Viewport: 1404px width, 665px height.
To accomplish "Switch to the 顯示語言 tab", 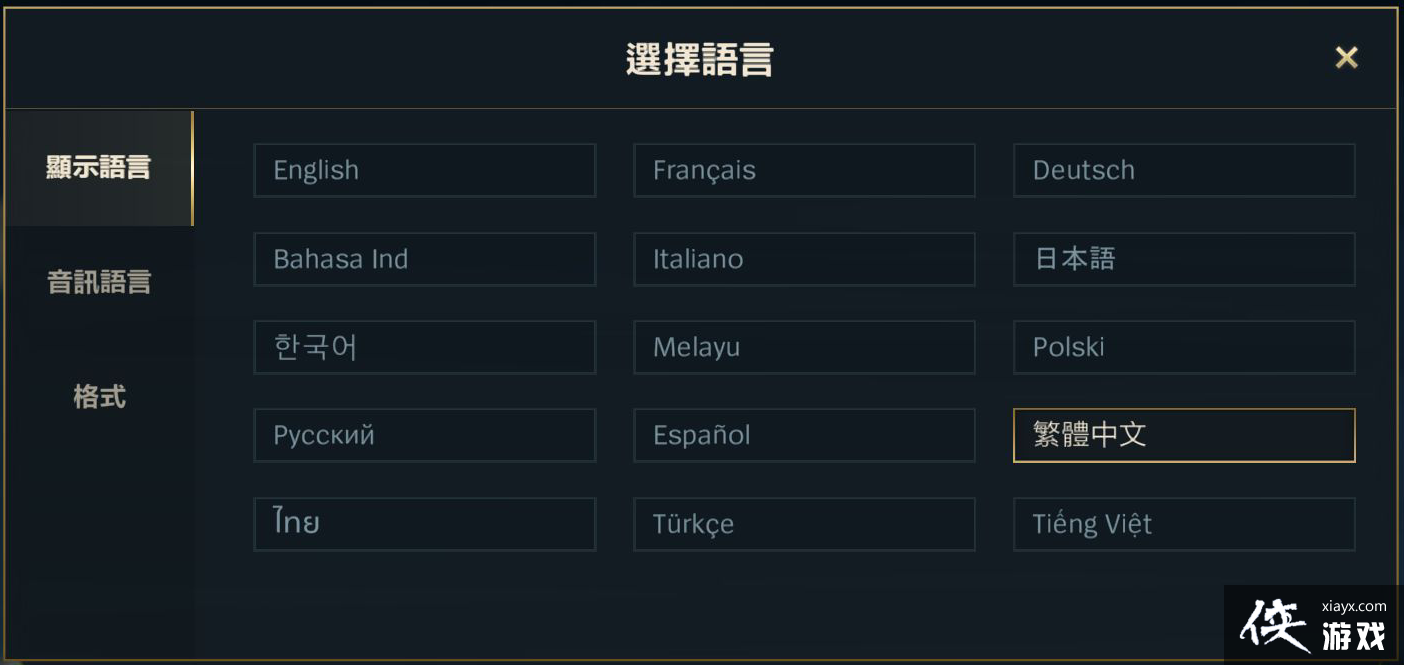I will coord(98,168).
